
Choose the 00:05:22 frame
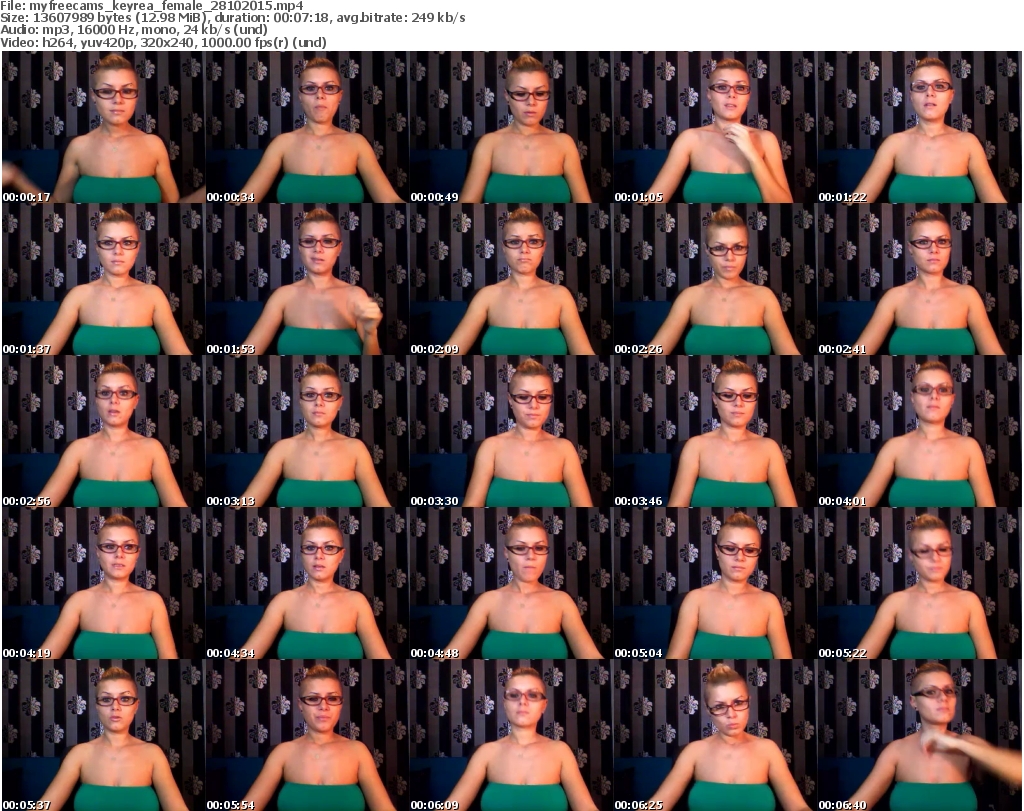(919, 584)
